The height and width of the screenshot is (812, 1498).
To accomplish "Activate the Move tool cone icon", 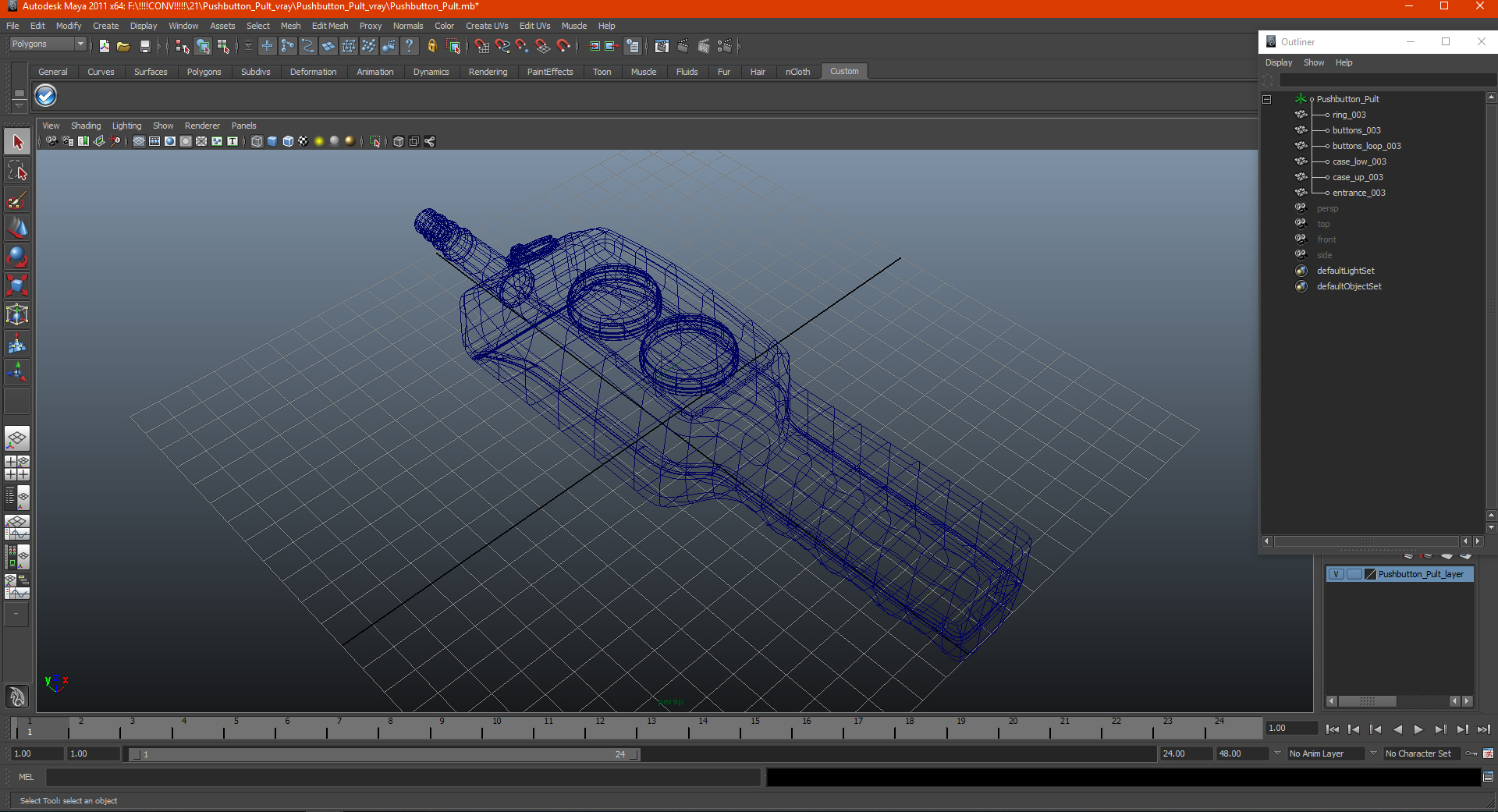I will (x=17, y=228).
